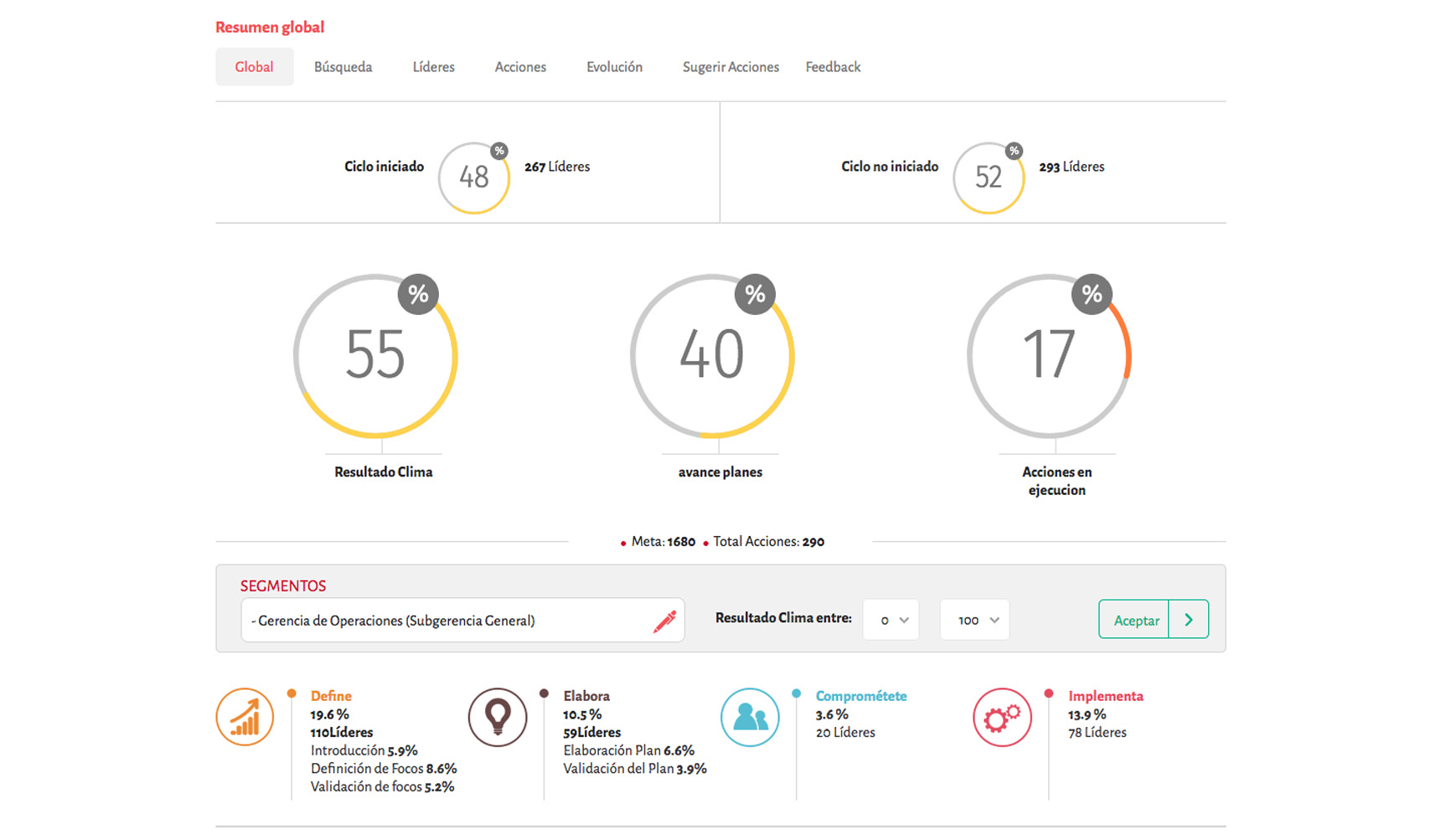Click the Gerencia de Operaciones segment field
Image resolution: width=1441 pixels, height=840 pixels.
462,621
